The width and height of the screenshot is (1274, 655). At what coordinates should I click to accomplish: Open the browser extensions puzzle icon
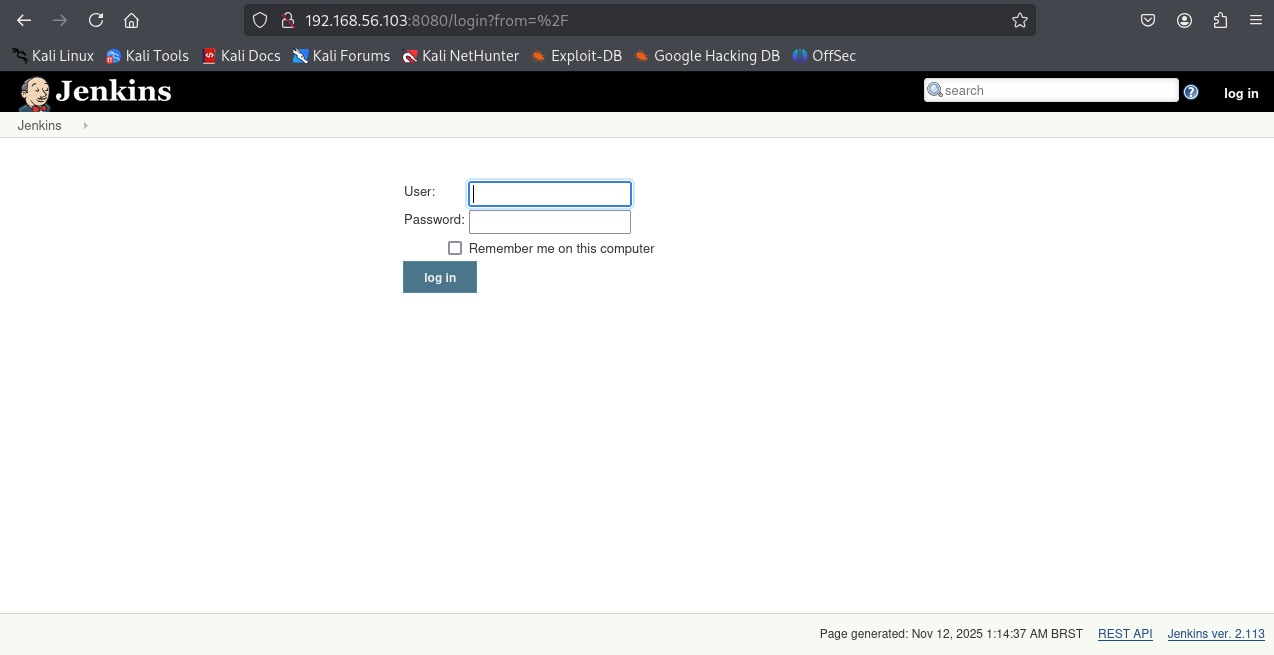(x=1220, y=20)
